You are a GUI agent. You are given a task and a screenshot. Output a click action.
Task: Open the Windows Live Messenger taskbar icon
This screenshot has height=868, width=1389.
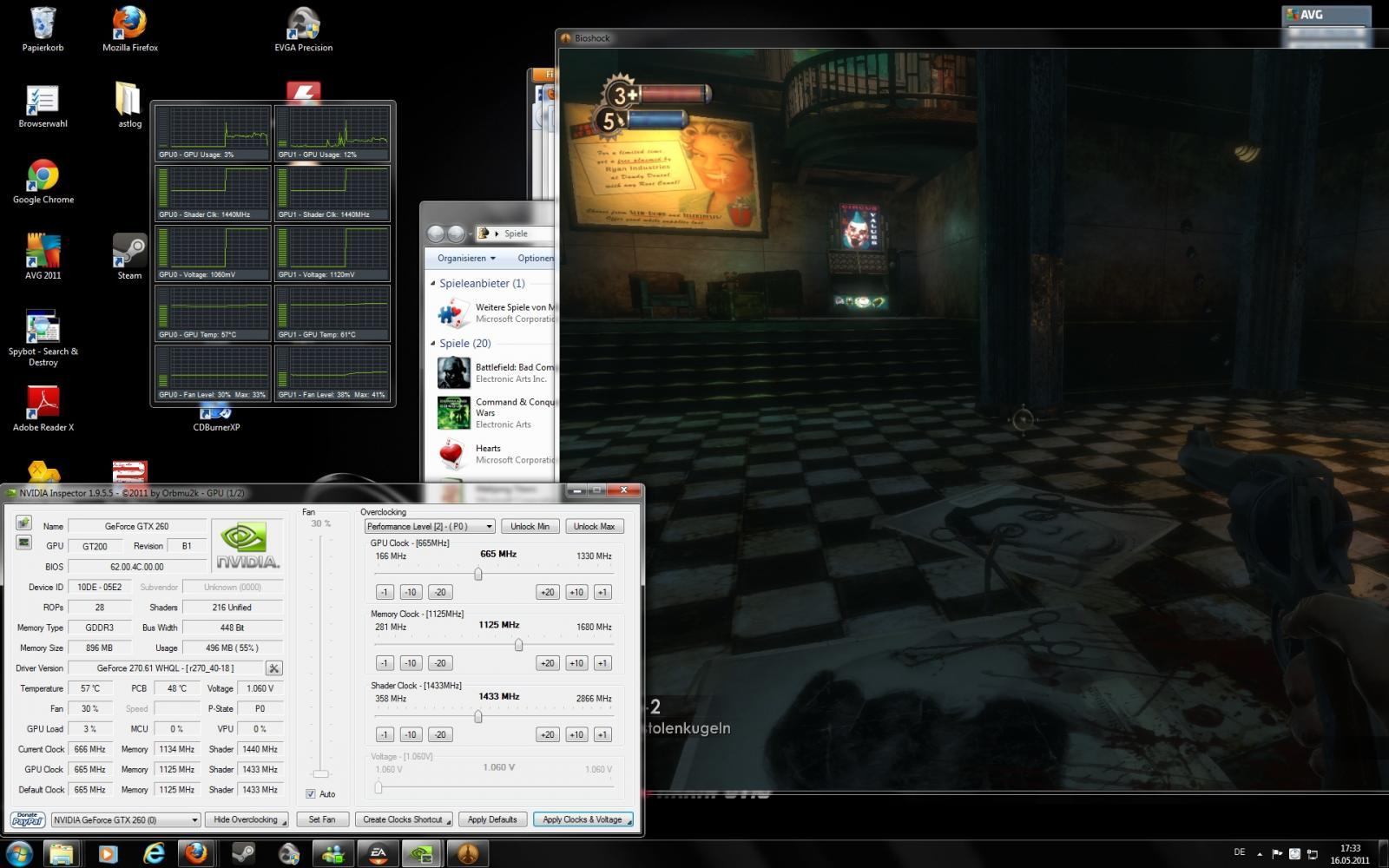[332, 853]
